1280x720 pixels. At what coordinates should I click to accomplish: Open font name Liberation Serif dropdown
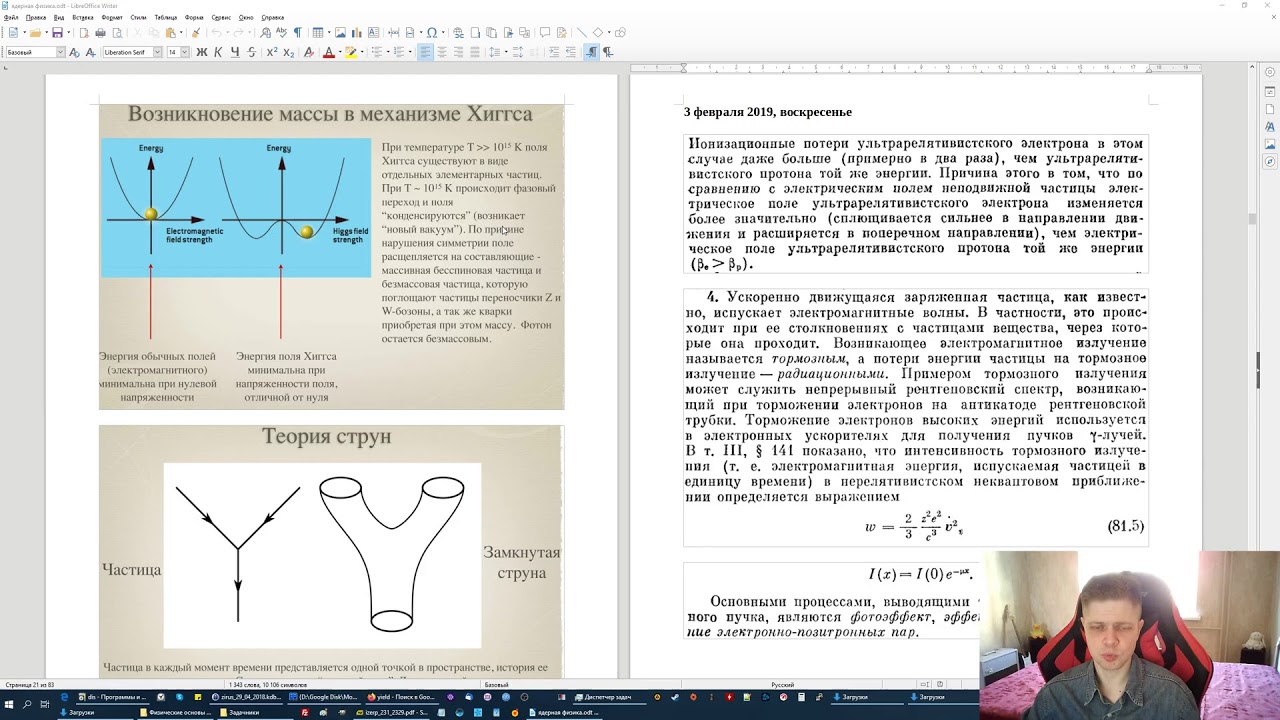157,52
